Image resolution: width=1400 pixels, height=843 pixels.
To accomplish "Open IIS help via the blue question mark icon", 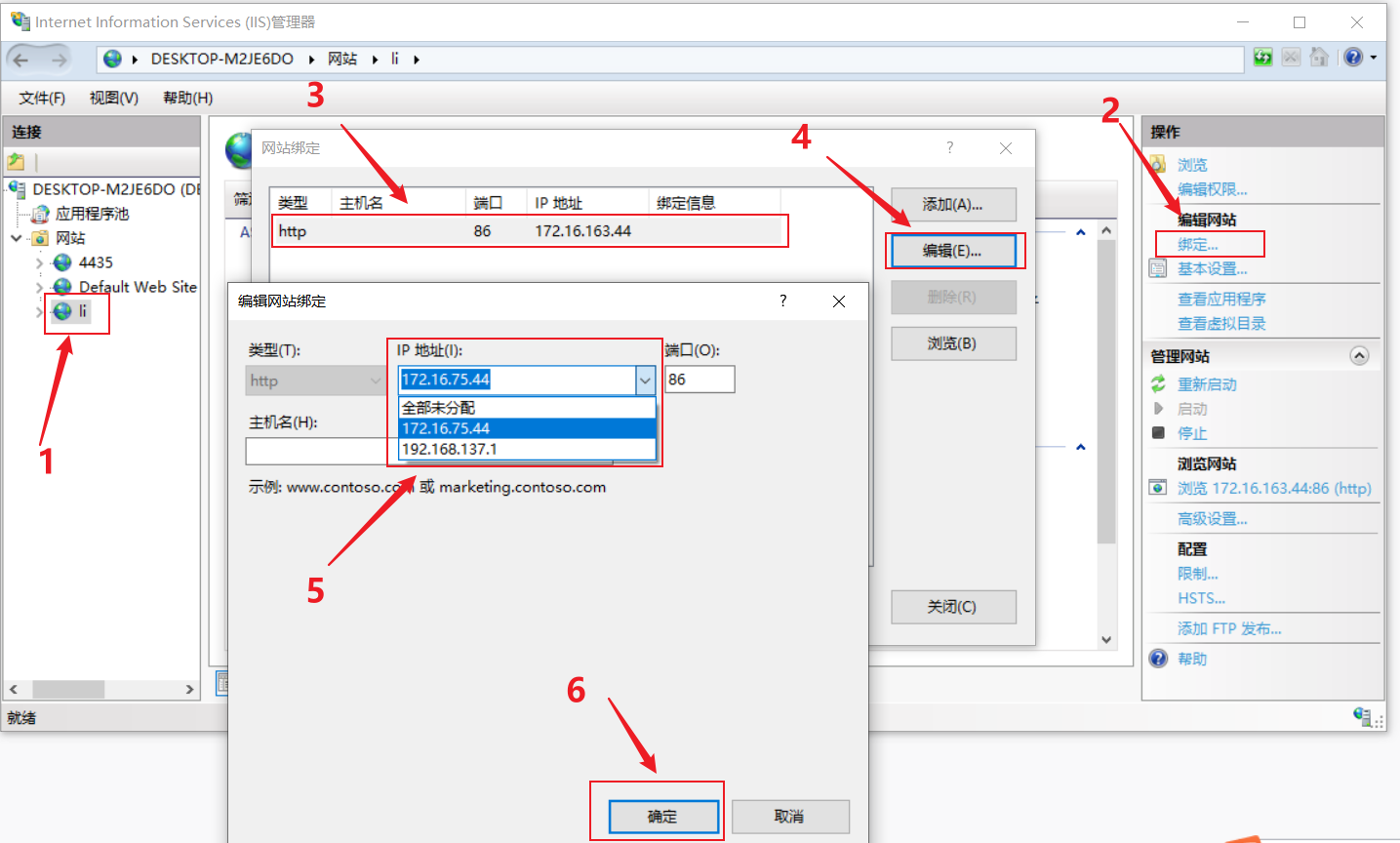I will tap(1354, 57).
